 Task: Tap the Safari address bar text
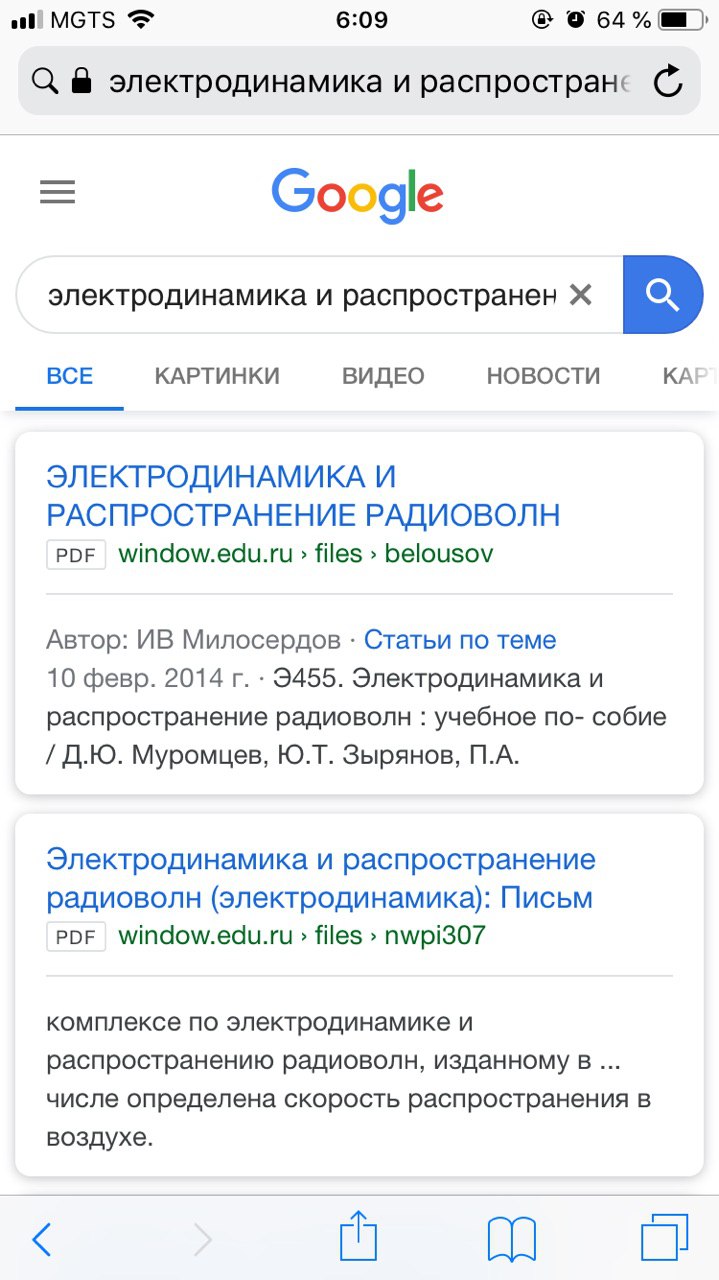tap(368, 81)
